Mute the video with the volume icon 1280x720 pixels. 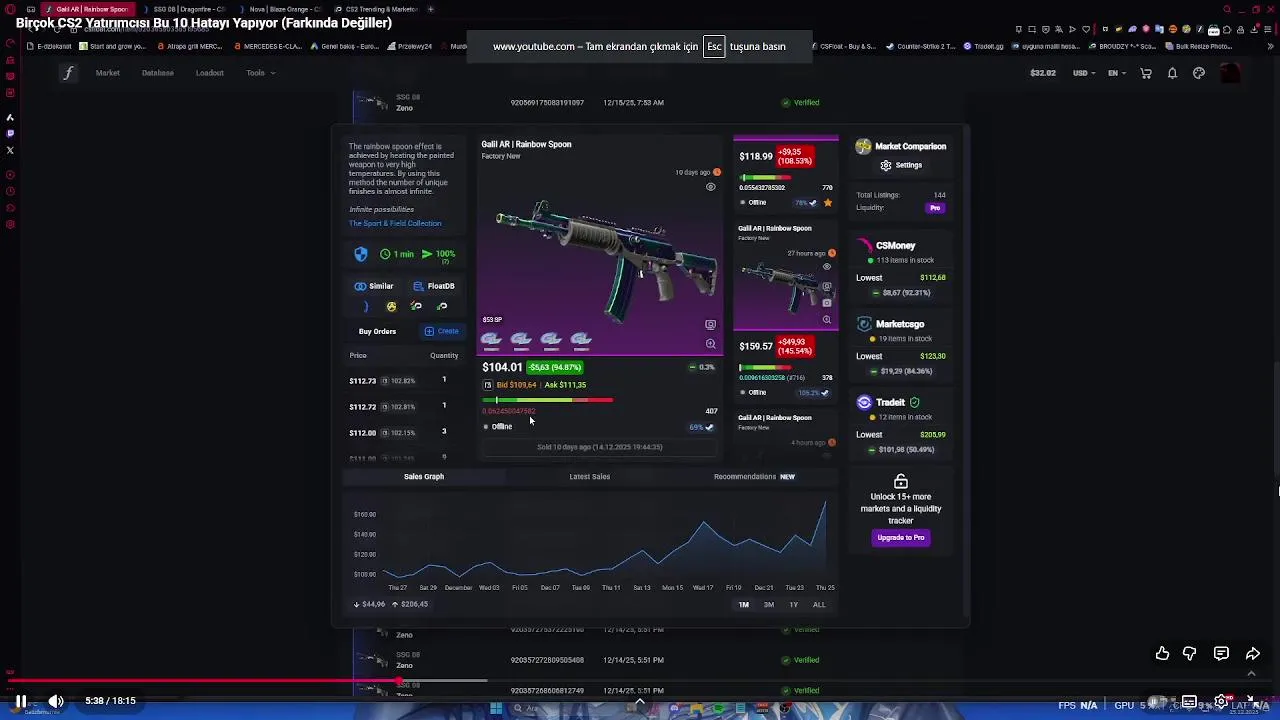[56, 701]
